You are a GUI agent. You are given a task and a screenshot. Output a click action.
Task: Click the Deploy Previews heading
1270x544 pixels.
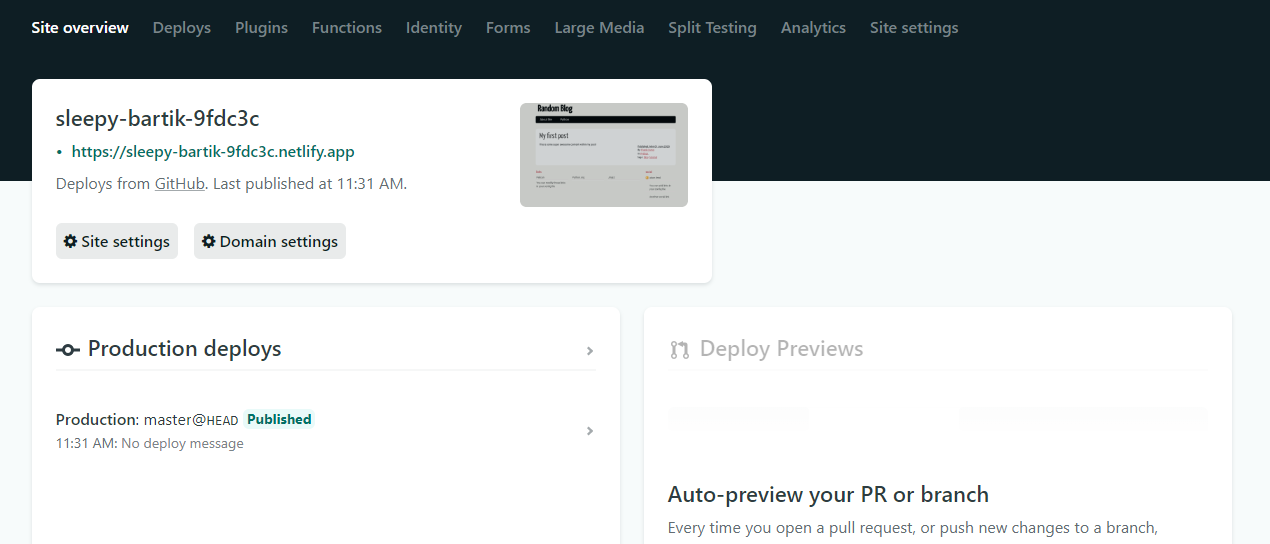(x=782, y=349)
